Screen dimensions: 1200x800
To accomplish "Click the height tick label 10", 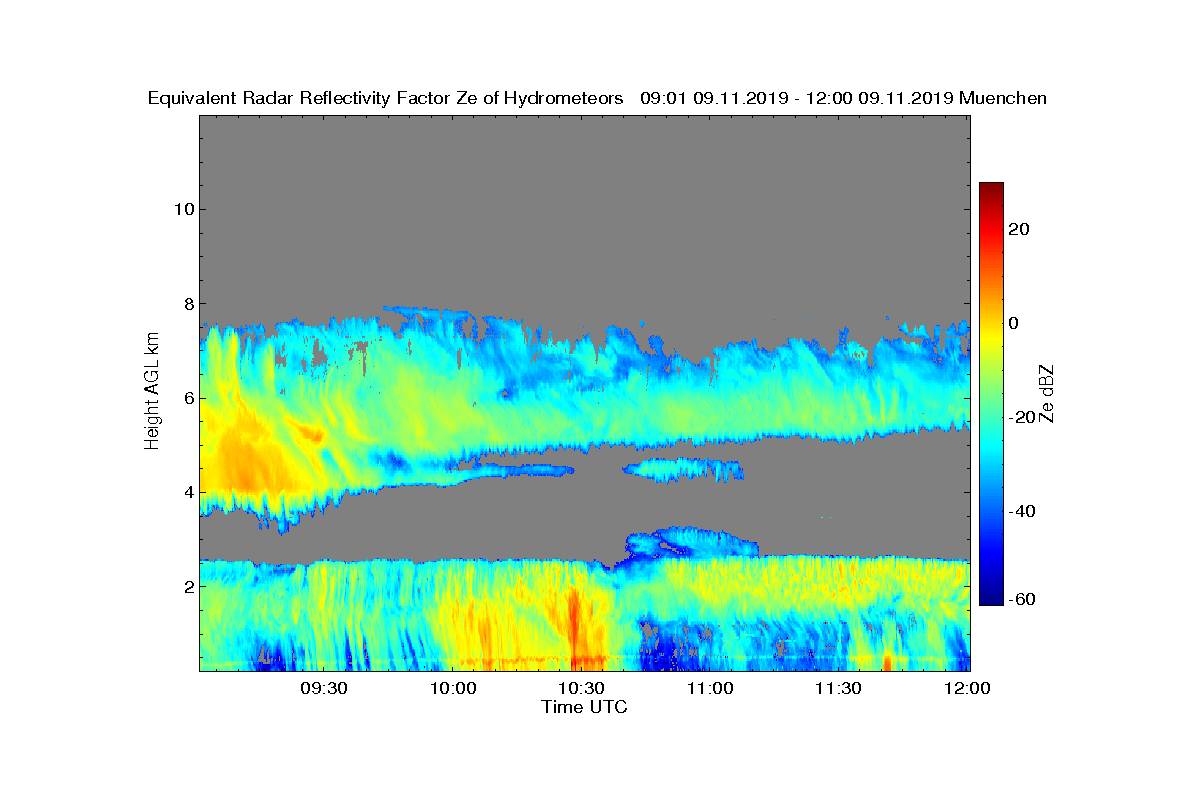I will [183, 209].
